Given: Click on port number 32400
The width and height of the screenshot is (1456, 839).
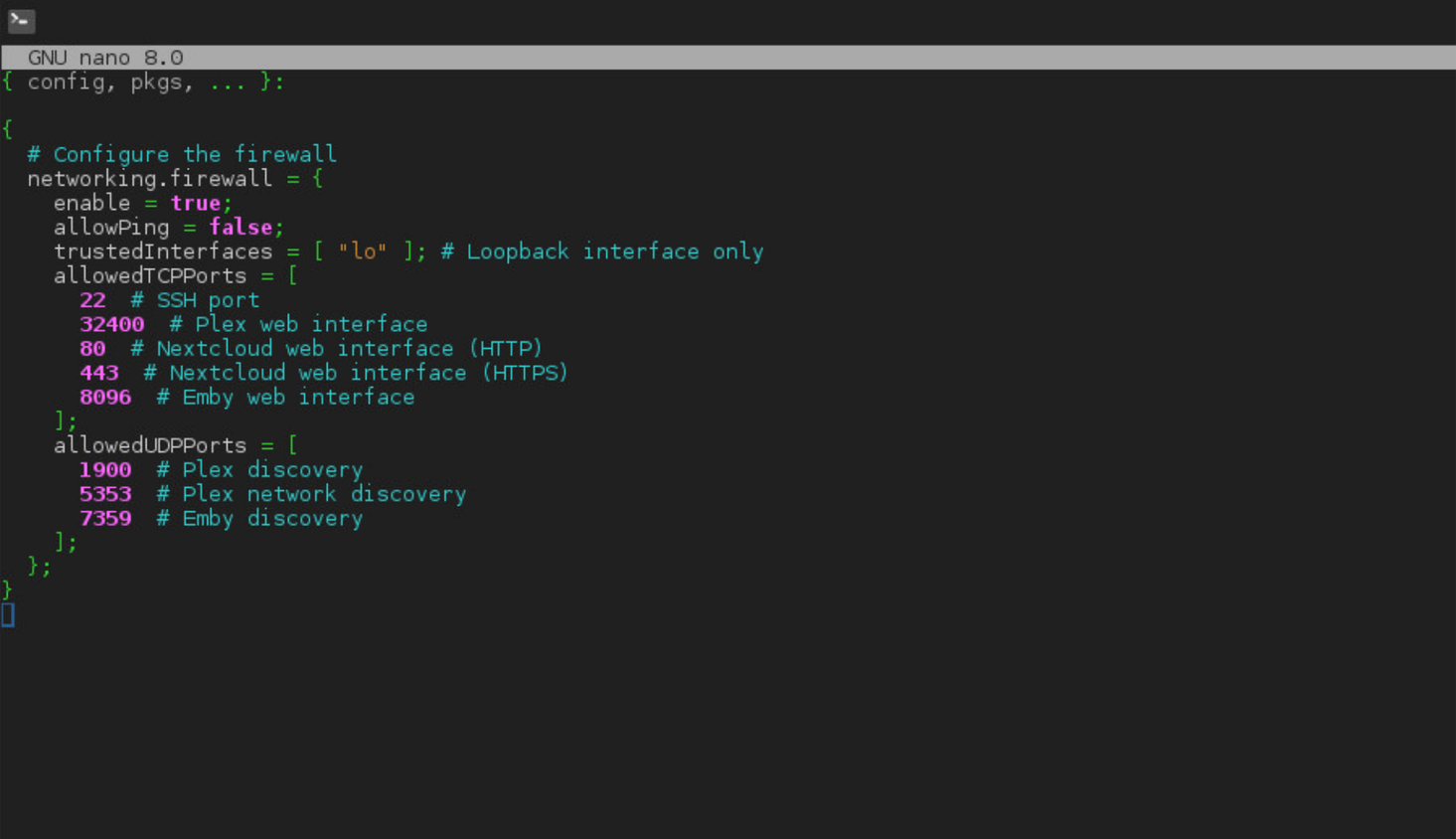Looking at the screenshot, I should (x=111, y=324).
